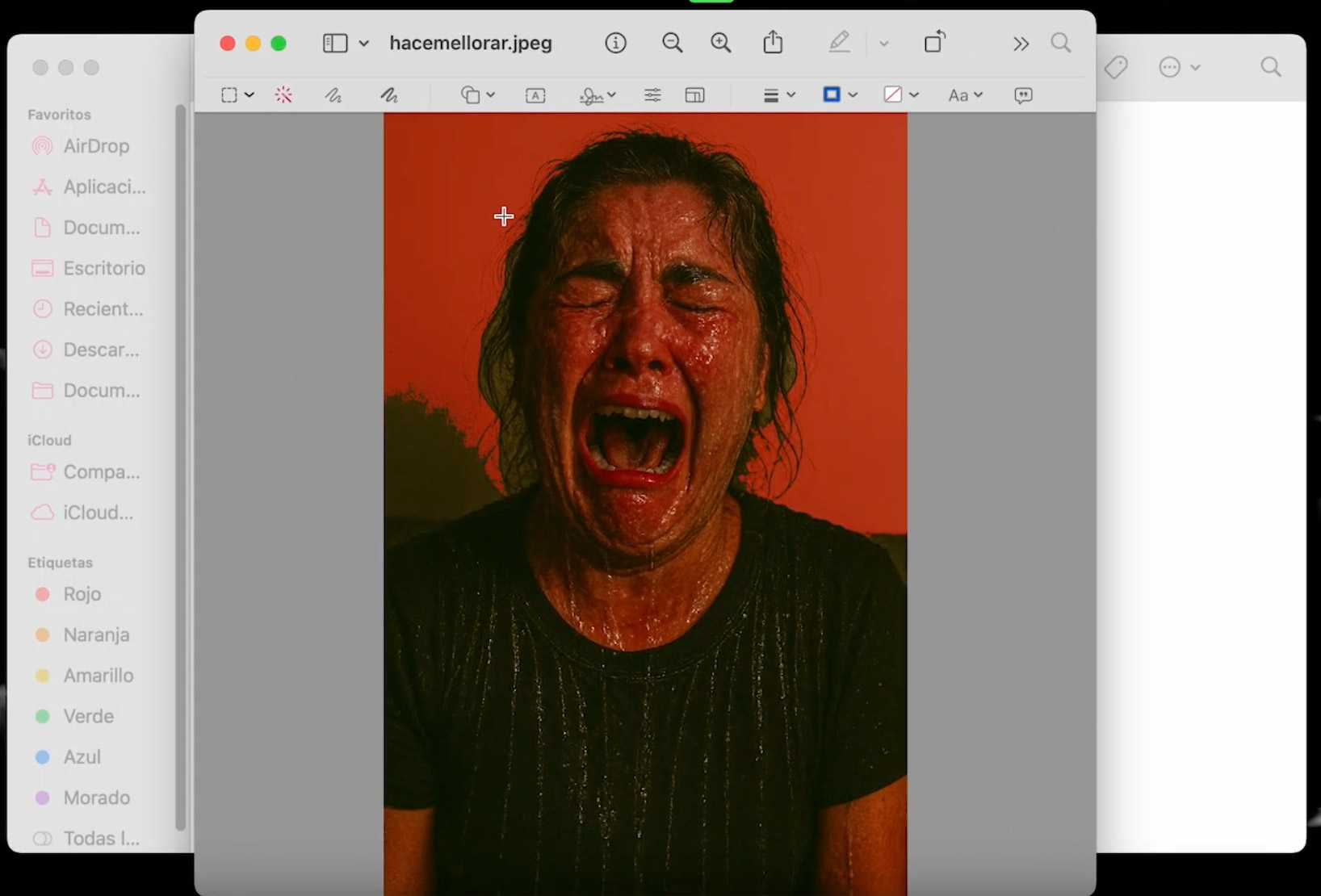Open the Border Color picker
This screenshot has height=896, width=1321.
840,95
